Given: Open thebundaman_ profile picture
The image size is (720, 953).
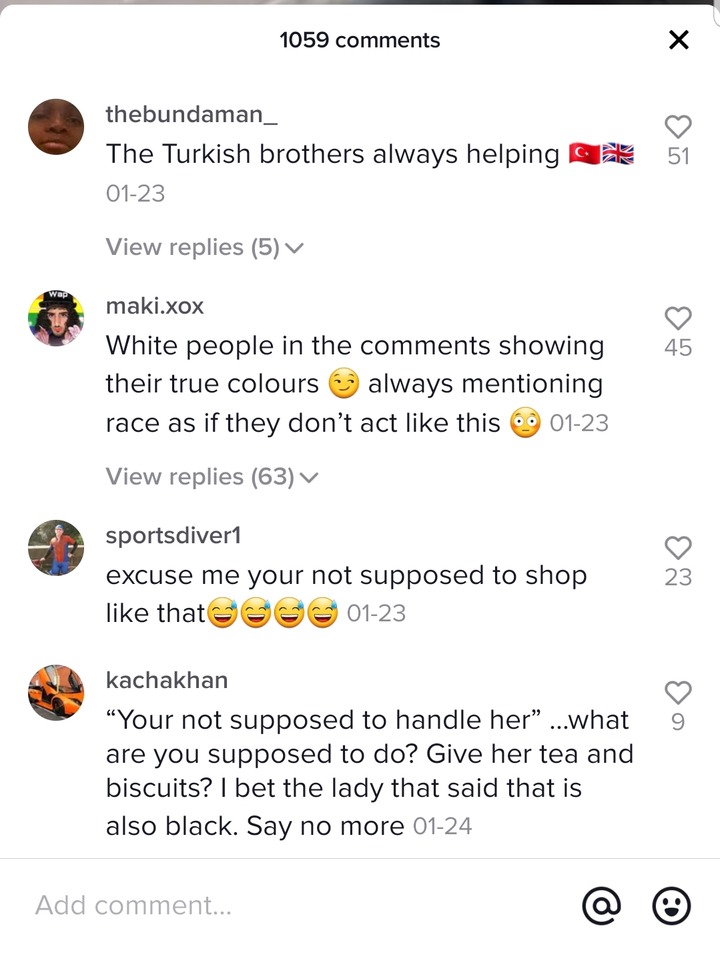Looking at the screenshot, I should pyautogui.click(x=56, y=127).
